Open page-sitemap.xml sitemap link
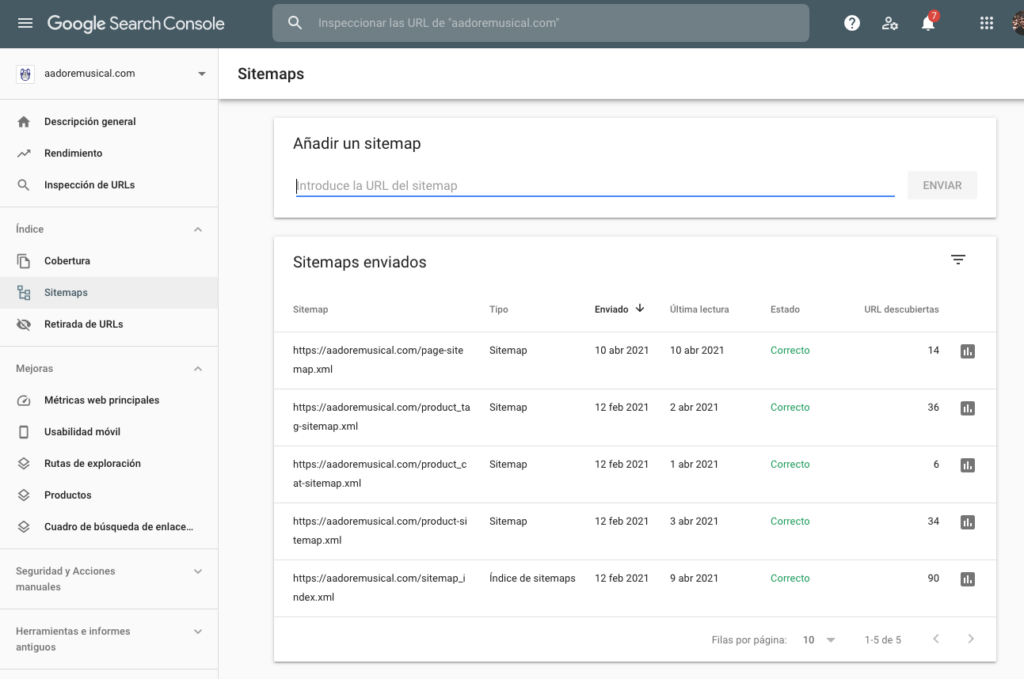1024x679 pixels. 378,360
